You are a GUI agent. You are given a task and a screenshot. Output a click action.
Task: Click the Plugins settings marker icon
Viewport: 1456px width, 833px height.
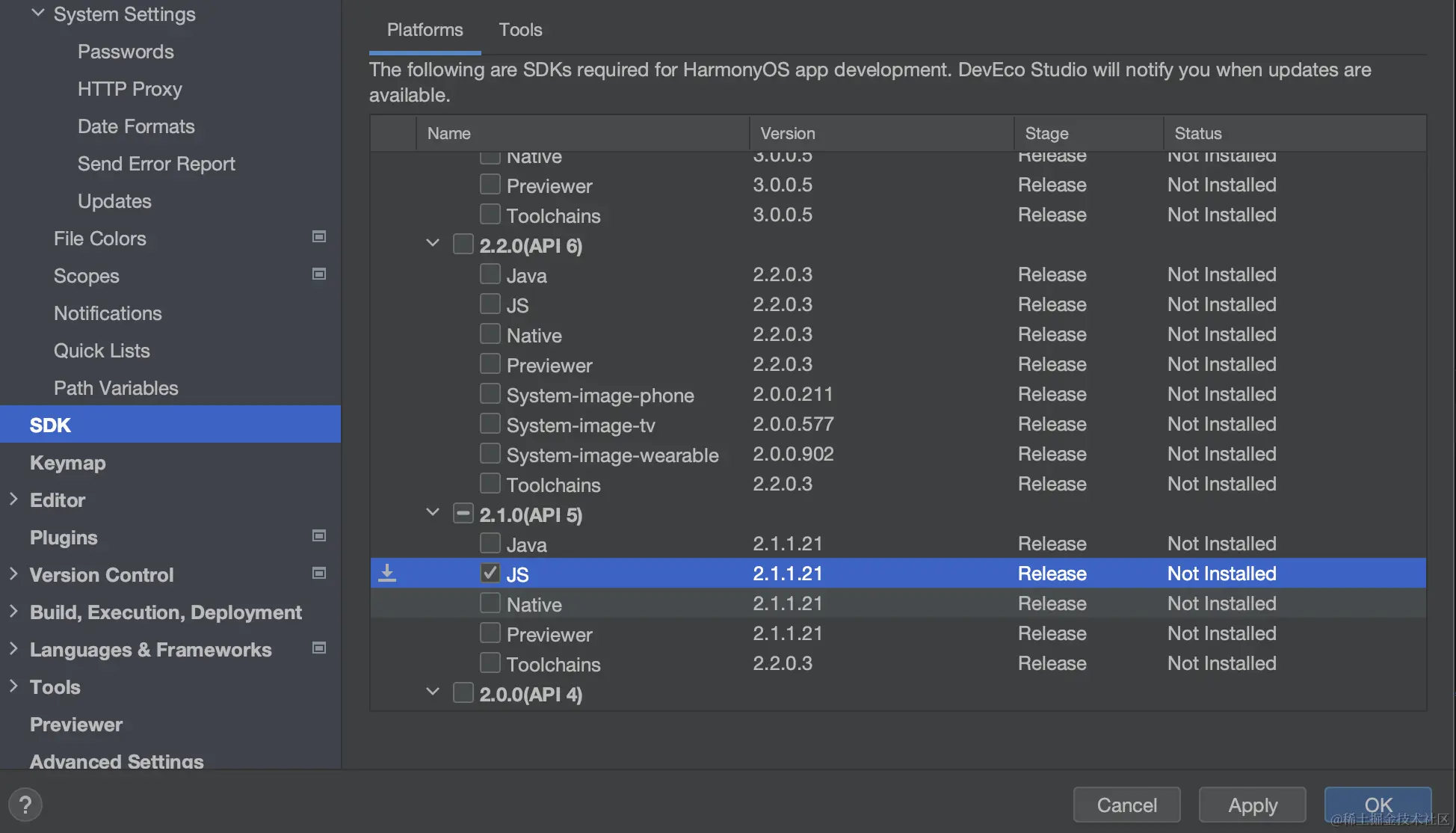pos(319,536)
